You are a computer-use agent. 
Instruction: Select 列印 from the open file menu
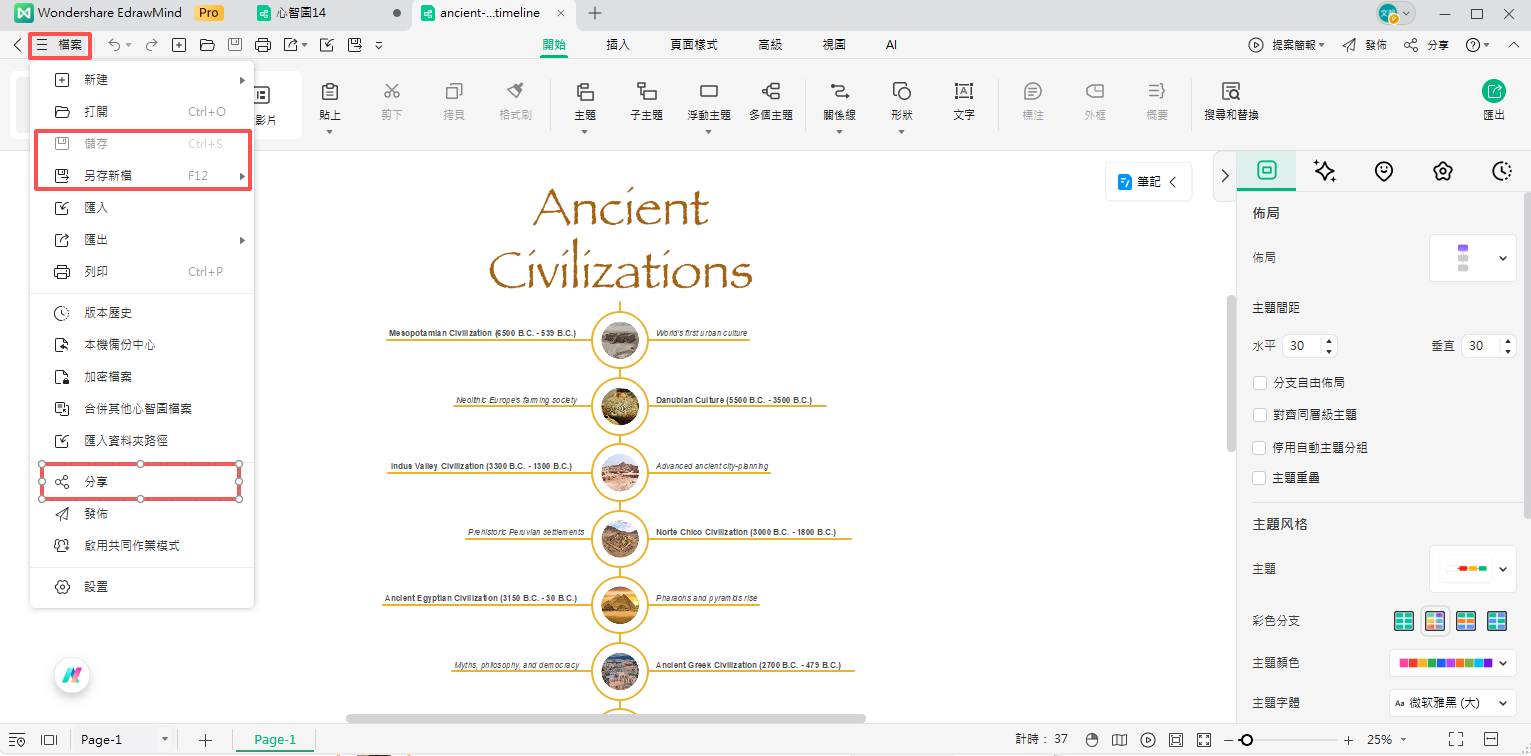[96, 271]
